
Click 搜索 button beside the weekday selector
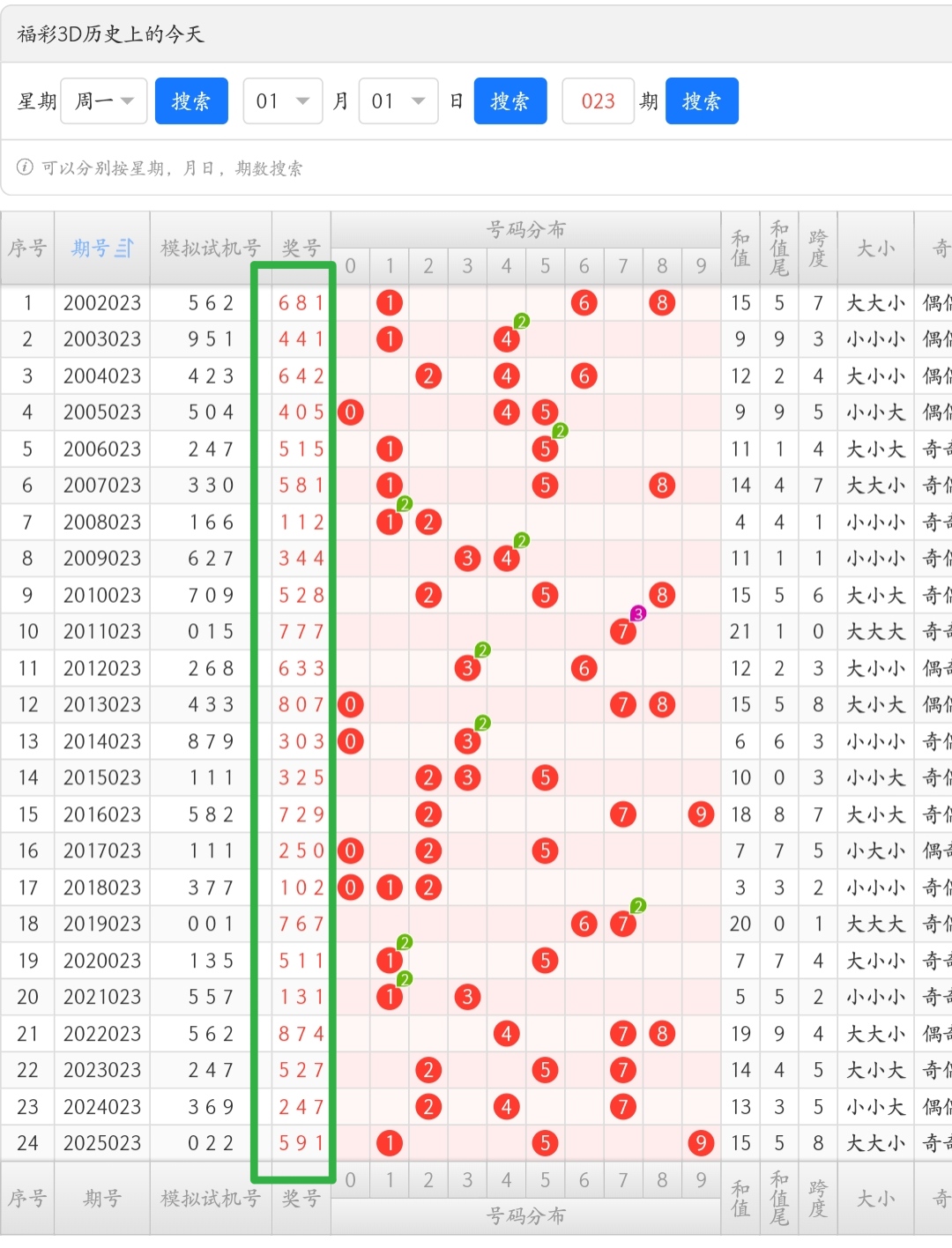(x=191, y=101)
